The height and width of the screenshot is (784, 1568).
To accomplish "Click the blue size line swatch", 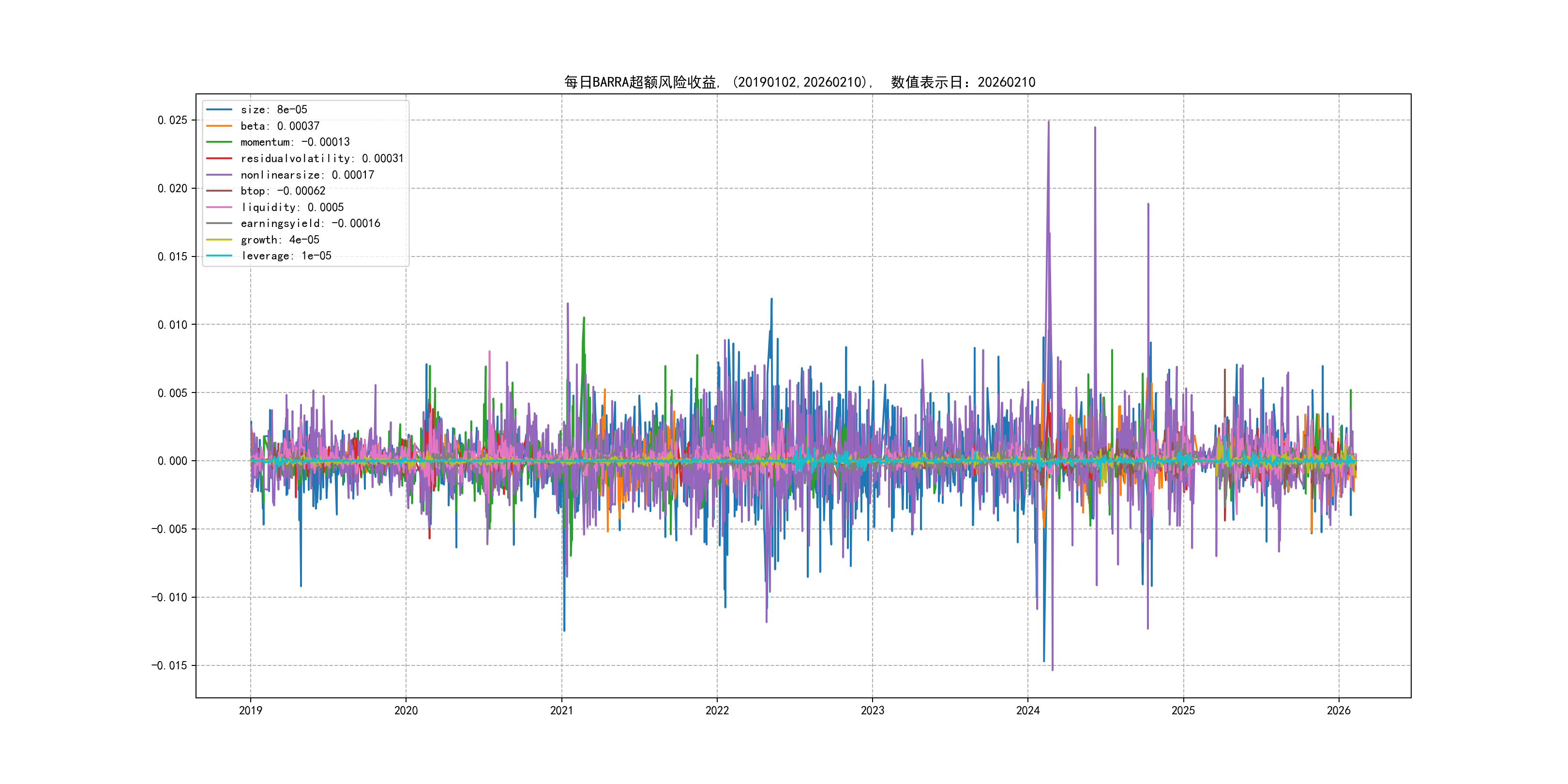I will pos(219,109).
